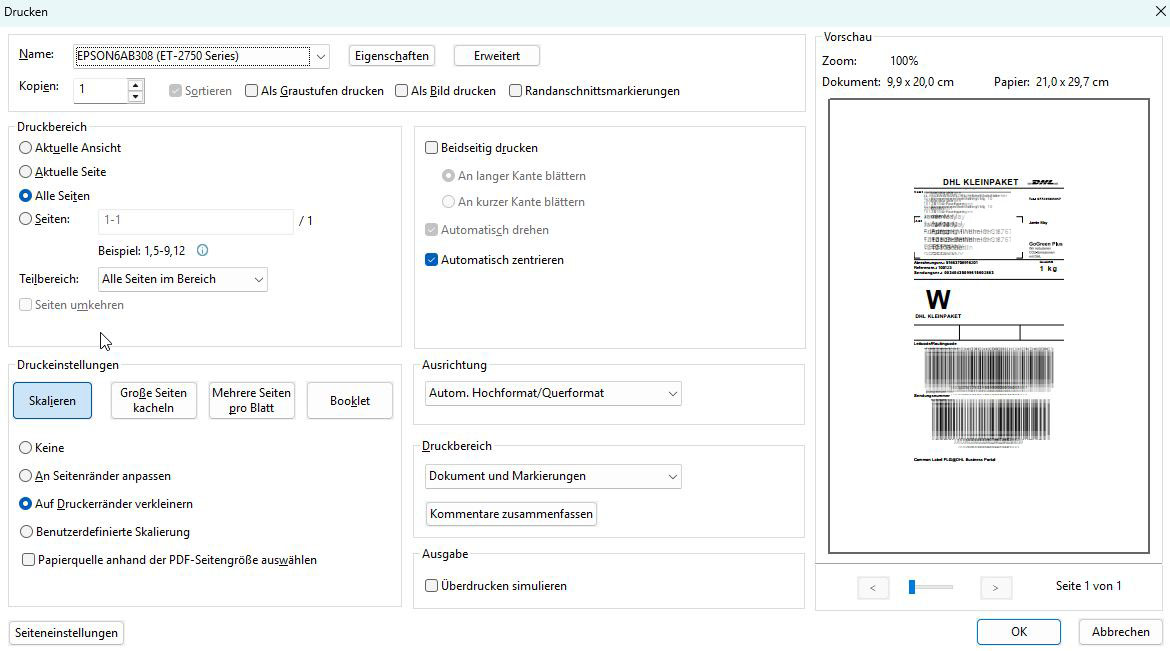Increase copies with the up spinner arrow
The height and width of the screenshot is (651, 1170).
coord(135,85)
